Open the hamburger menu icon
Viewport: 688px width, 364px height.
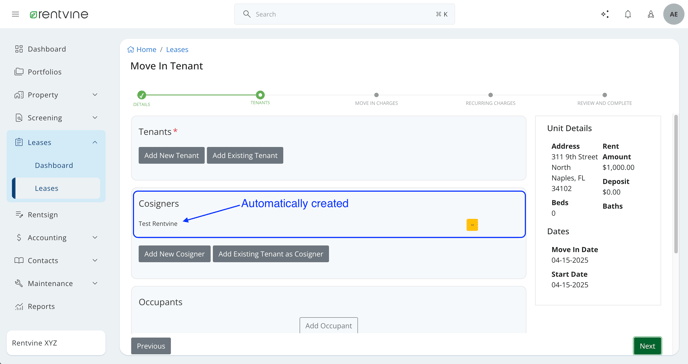(15, 14)
